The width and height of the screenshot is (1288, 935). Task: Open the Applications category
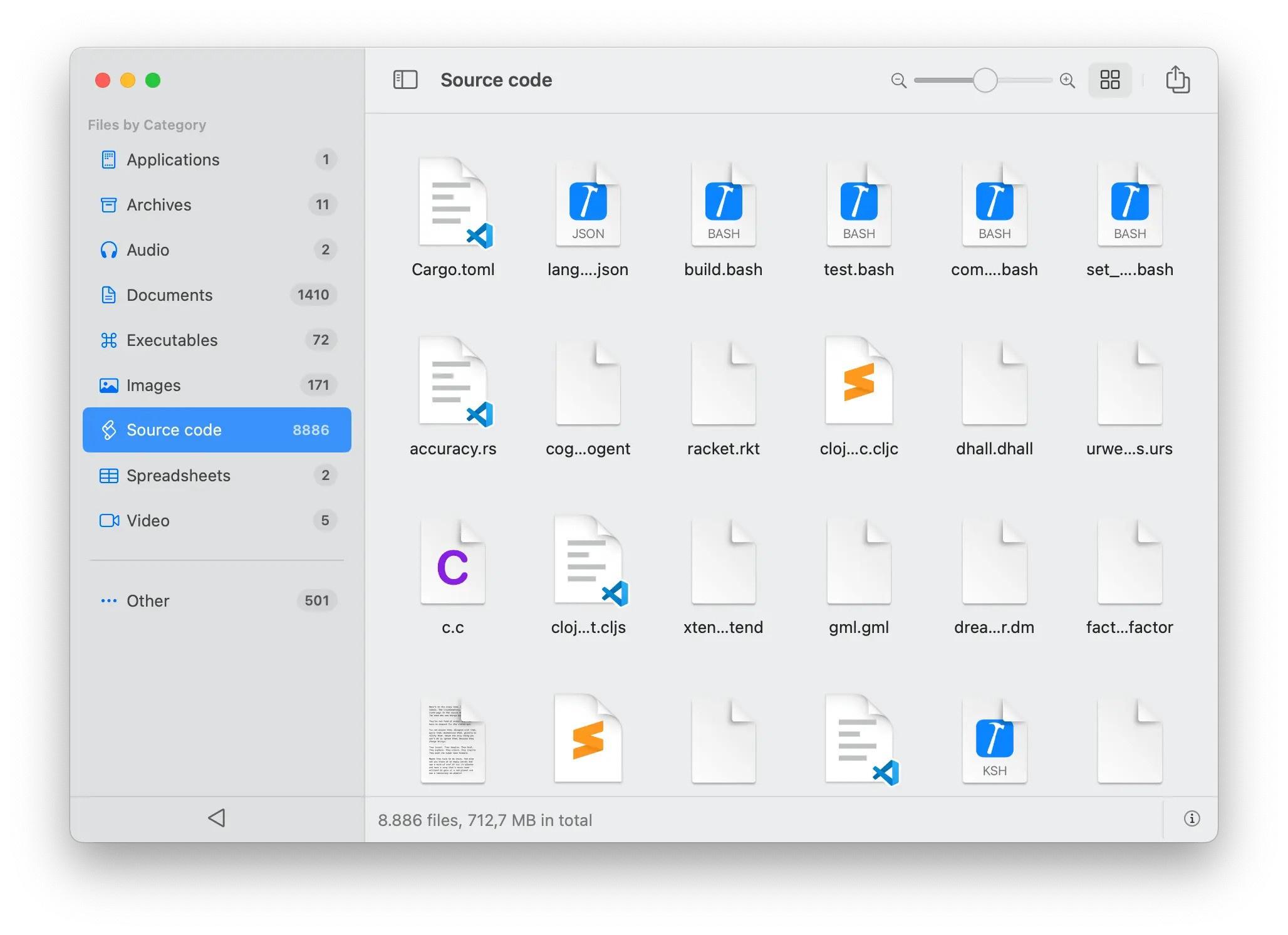172,160
